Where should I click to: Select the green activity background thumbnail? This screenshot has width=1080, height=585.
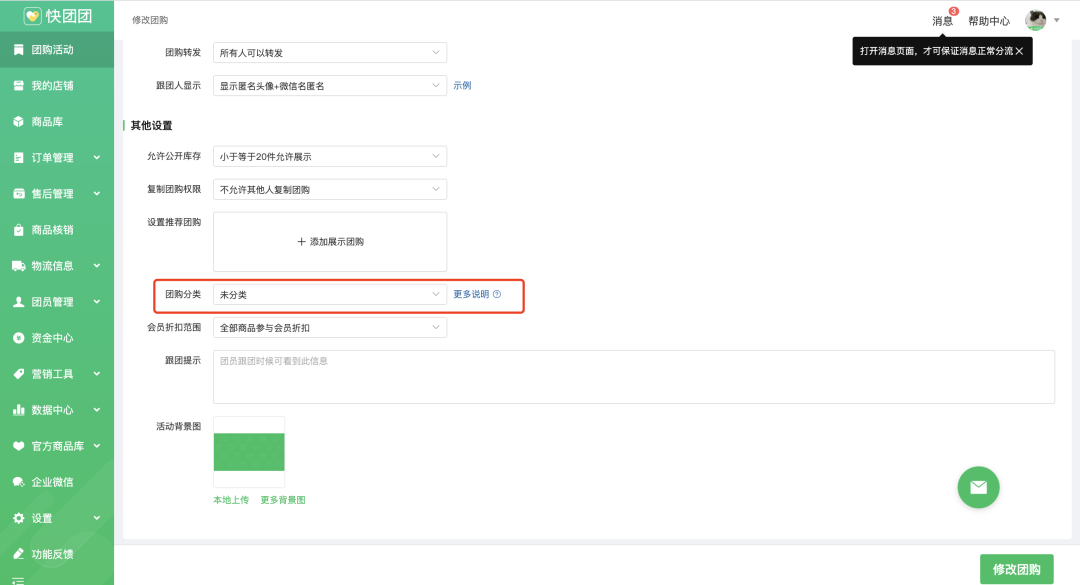coord(249,452)
